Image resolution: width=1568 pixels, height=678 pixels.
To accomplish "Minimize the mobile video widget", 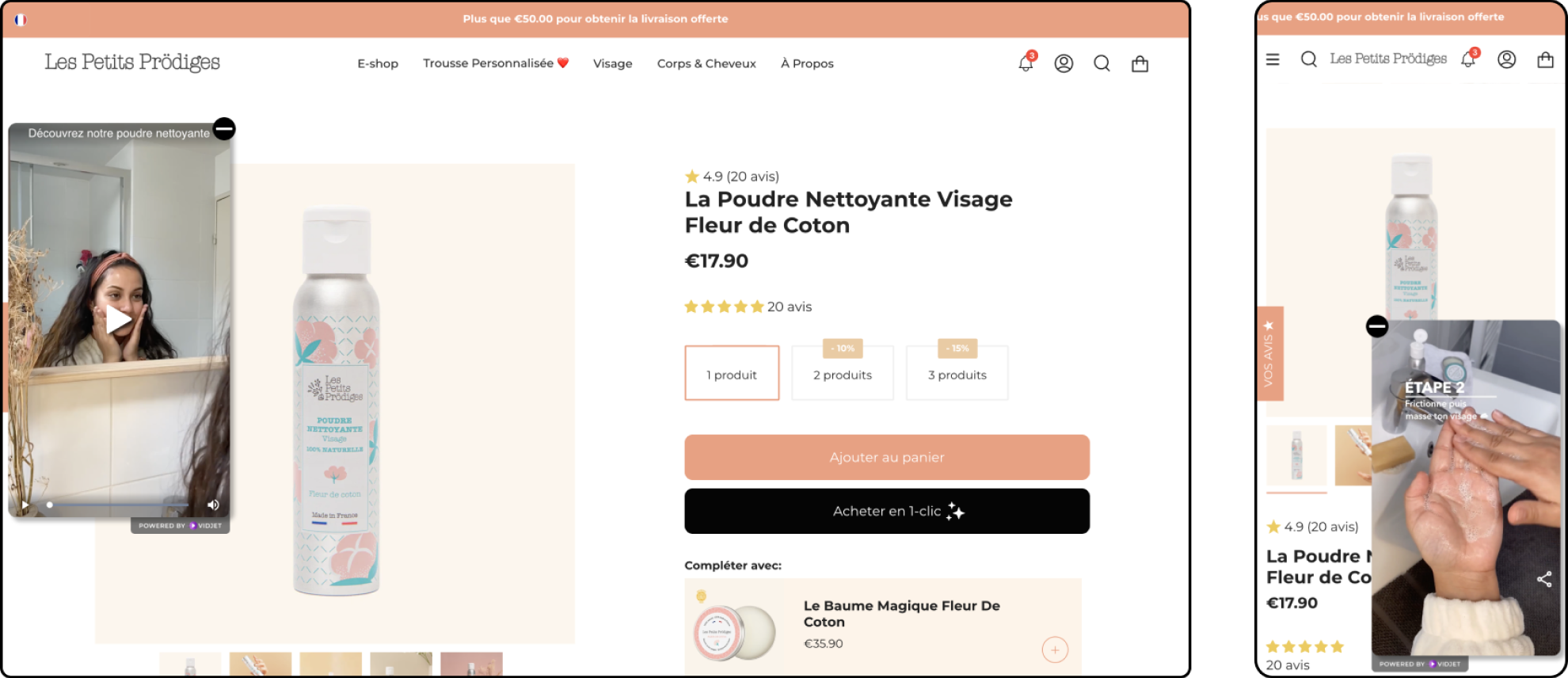I will [1377, 326].
